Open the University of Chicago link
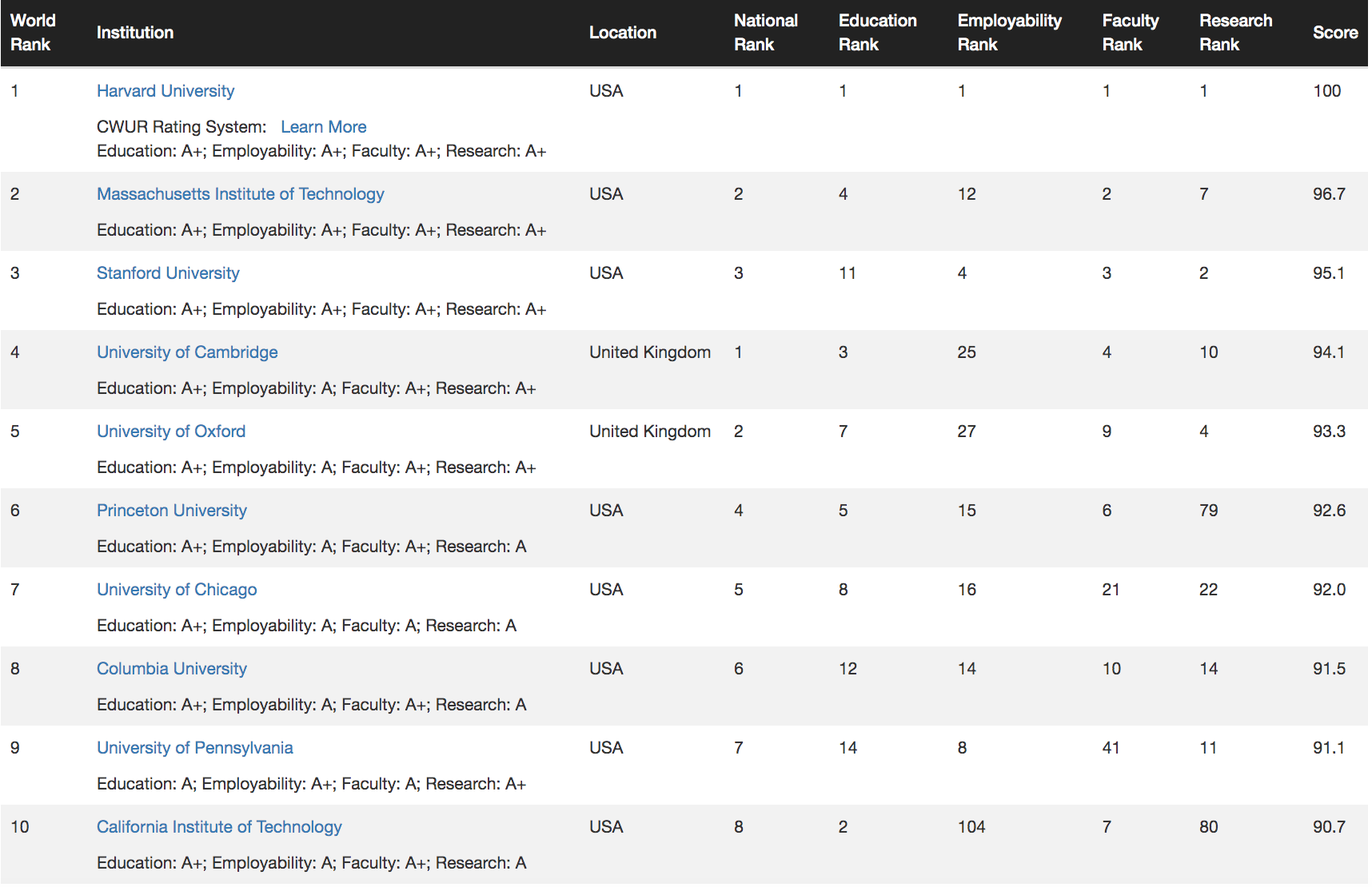Screen dimensions: 1372x887 177,590
